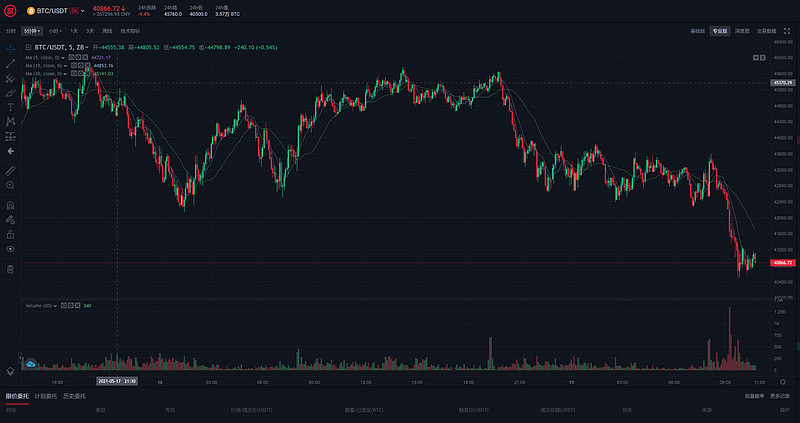Select the trend line drawing tool
Image resolution: width=800 pixels, height=423 pixels.
click(x=10, y=62)
